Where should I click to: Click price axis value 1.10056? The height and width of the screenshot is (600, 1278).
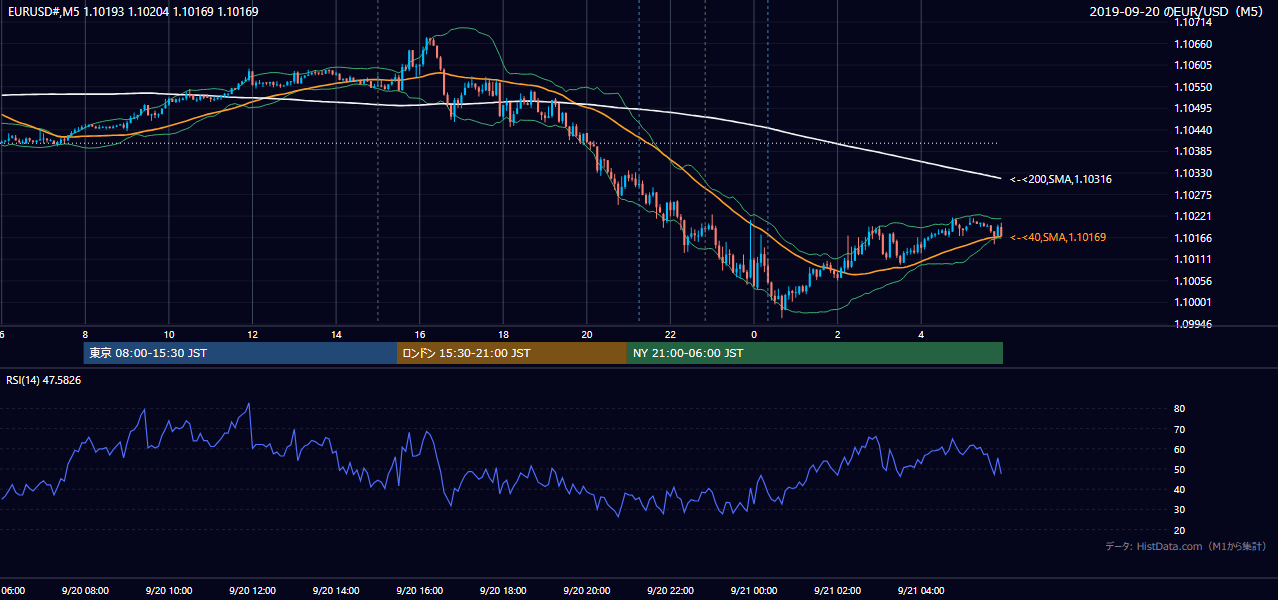click(1193, 280)
